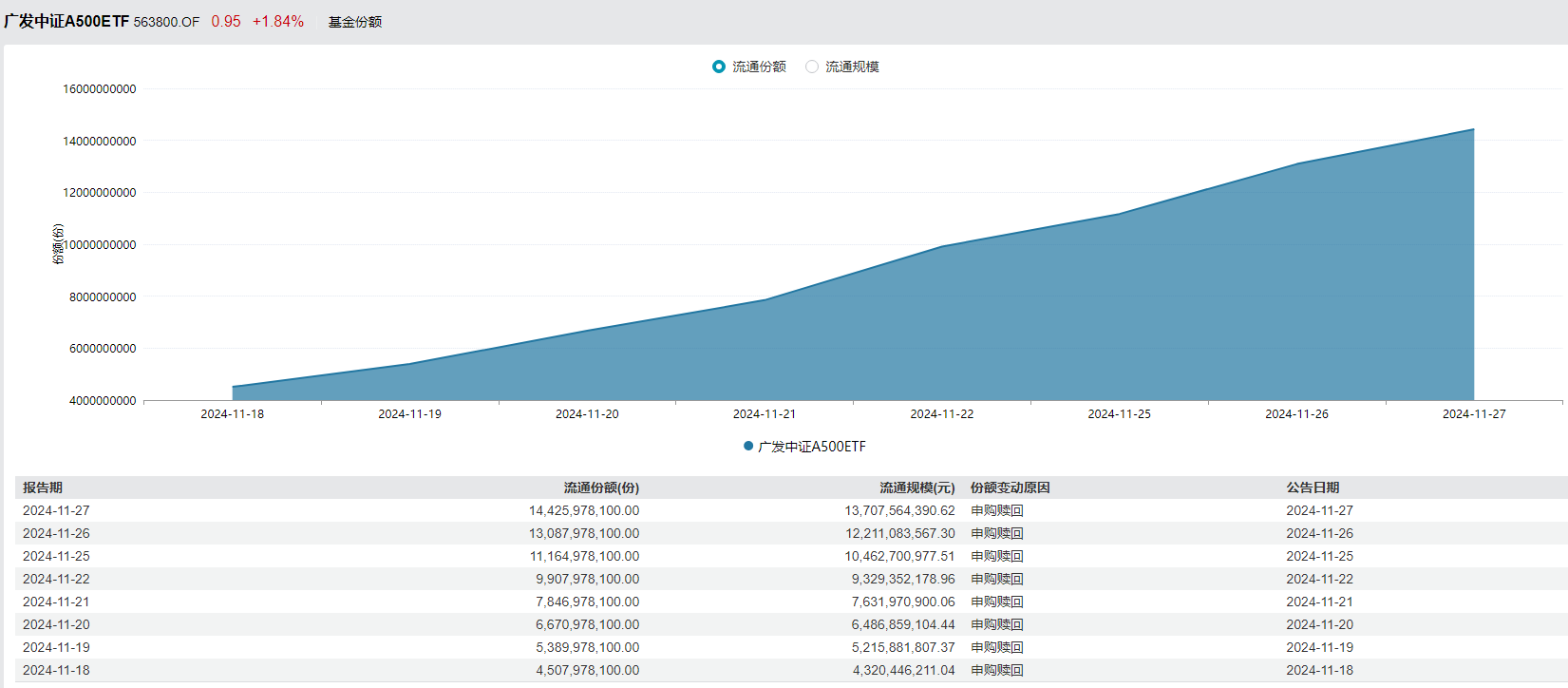1568x688 pixels.
Task: Click scale value 6,486,859,104.44
Action: (x=903, y=624)
